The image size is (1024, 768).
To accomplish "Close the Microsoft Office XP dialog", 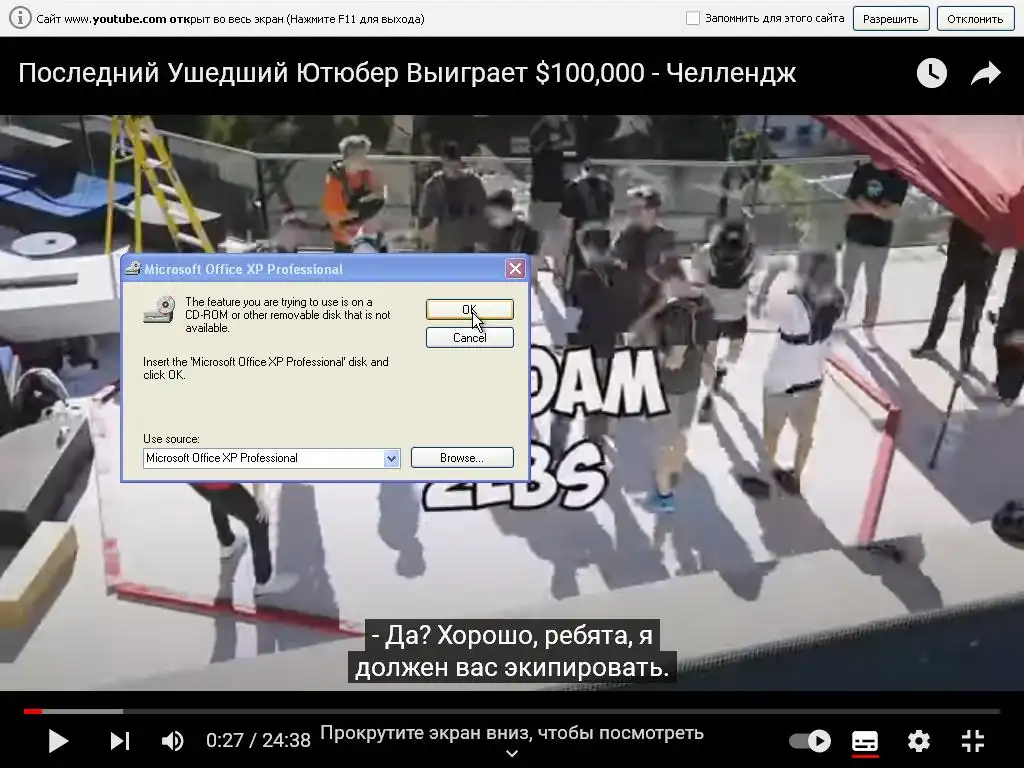I will pos(515,268).
